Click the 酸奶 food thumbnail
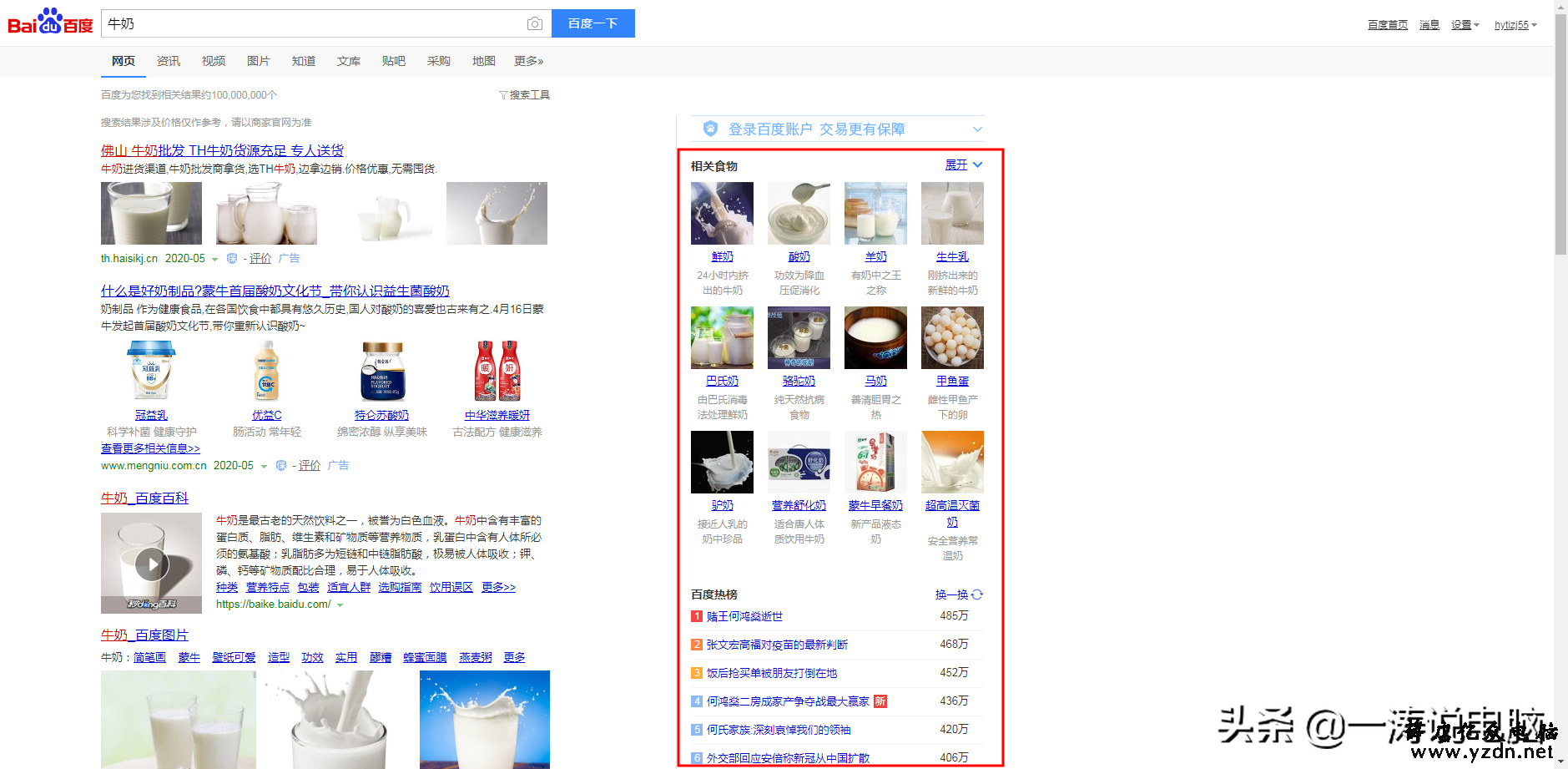 click(799, 213)
